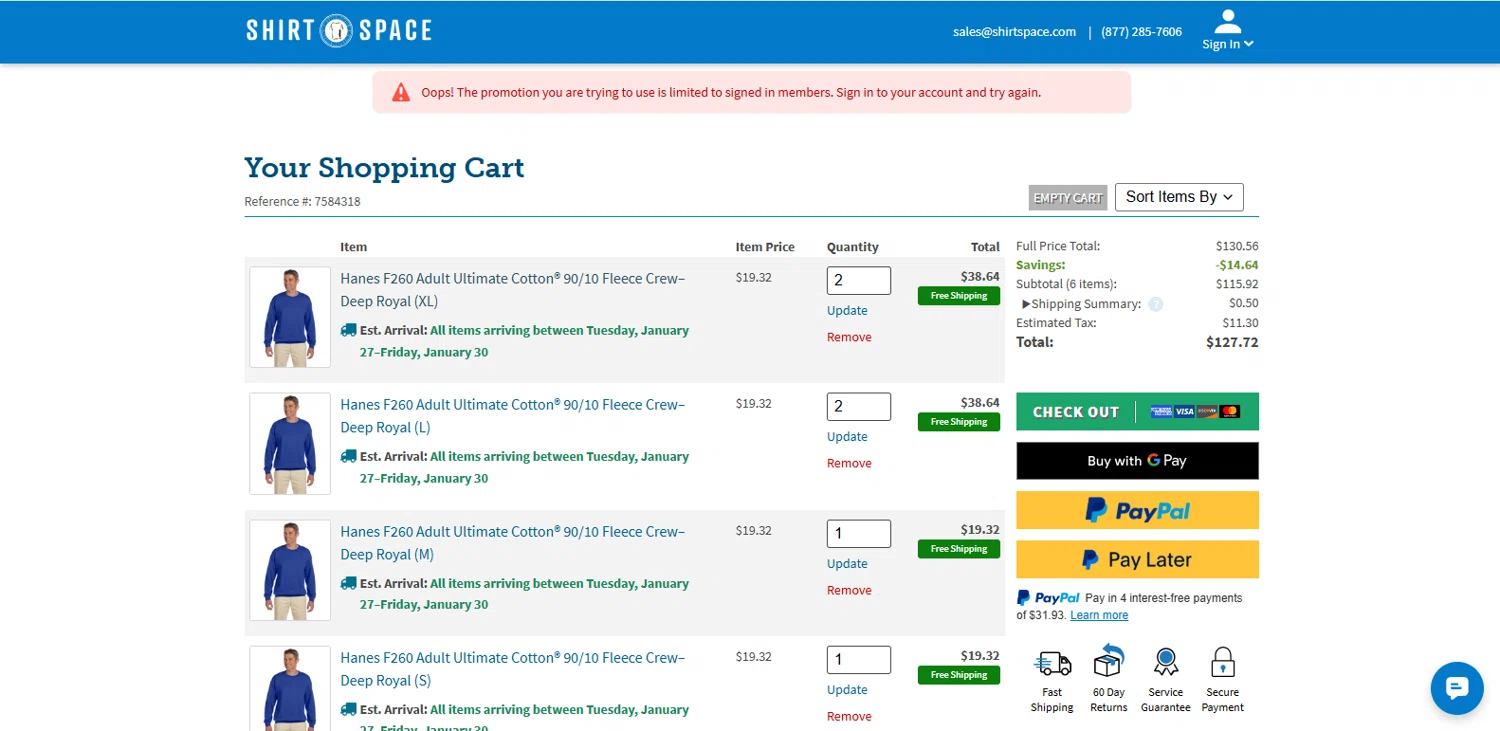Click the Secure Payment lock icon
Viewport: 1500px width, 731px height.
[x=1222, y=661]
